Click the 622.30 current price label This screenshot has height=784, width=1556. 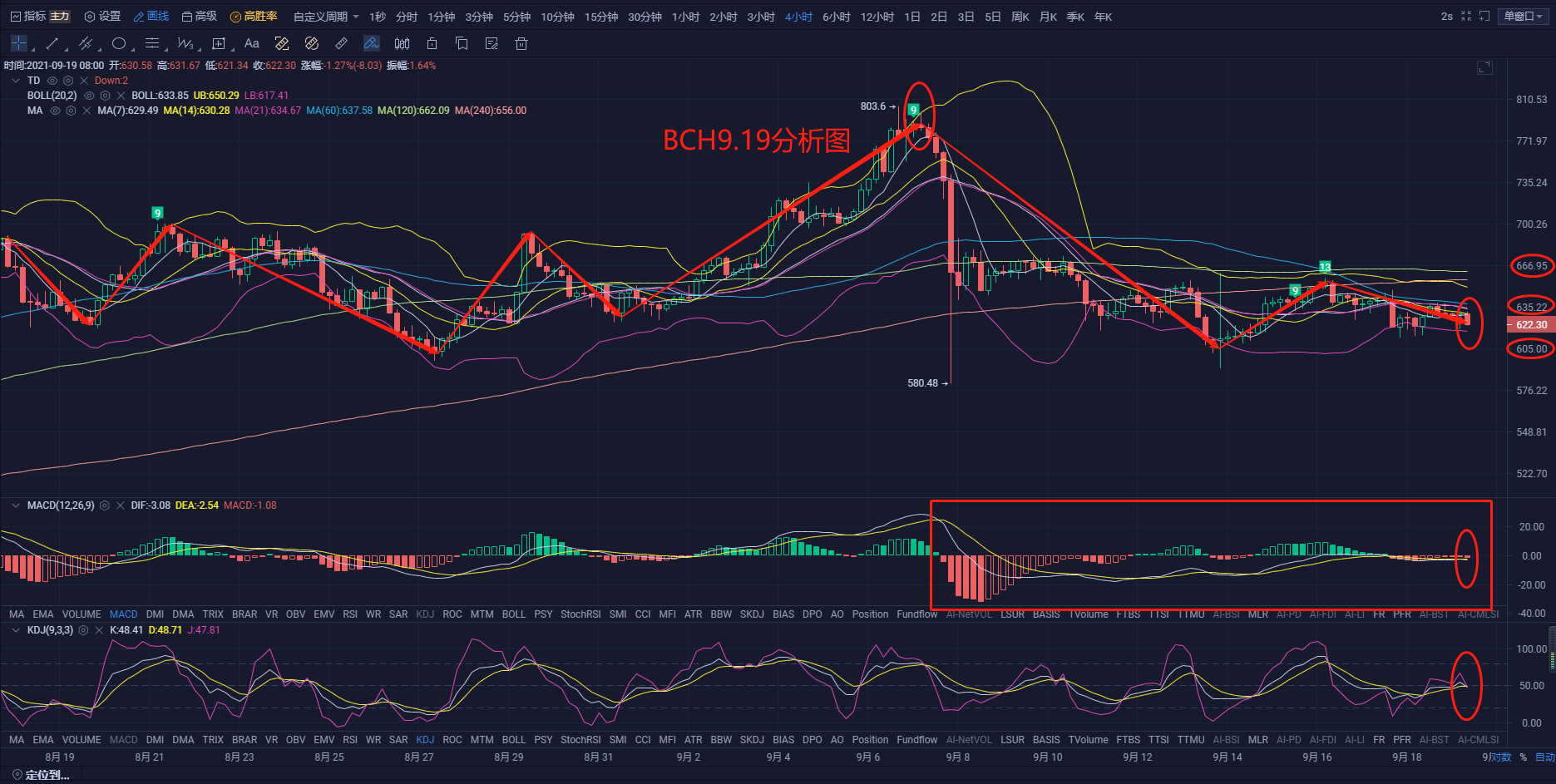1531,325
